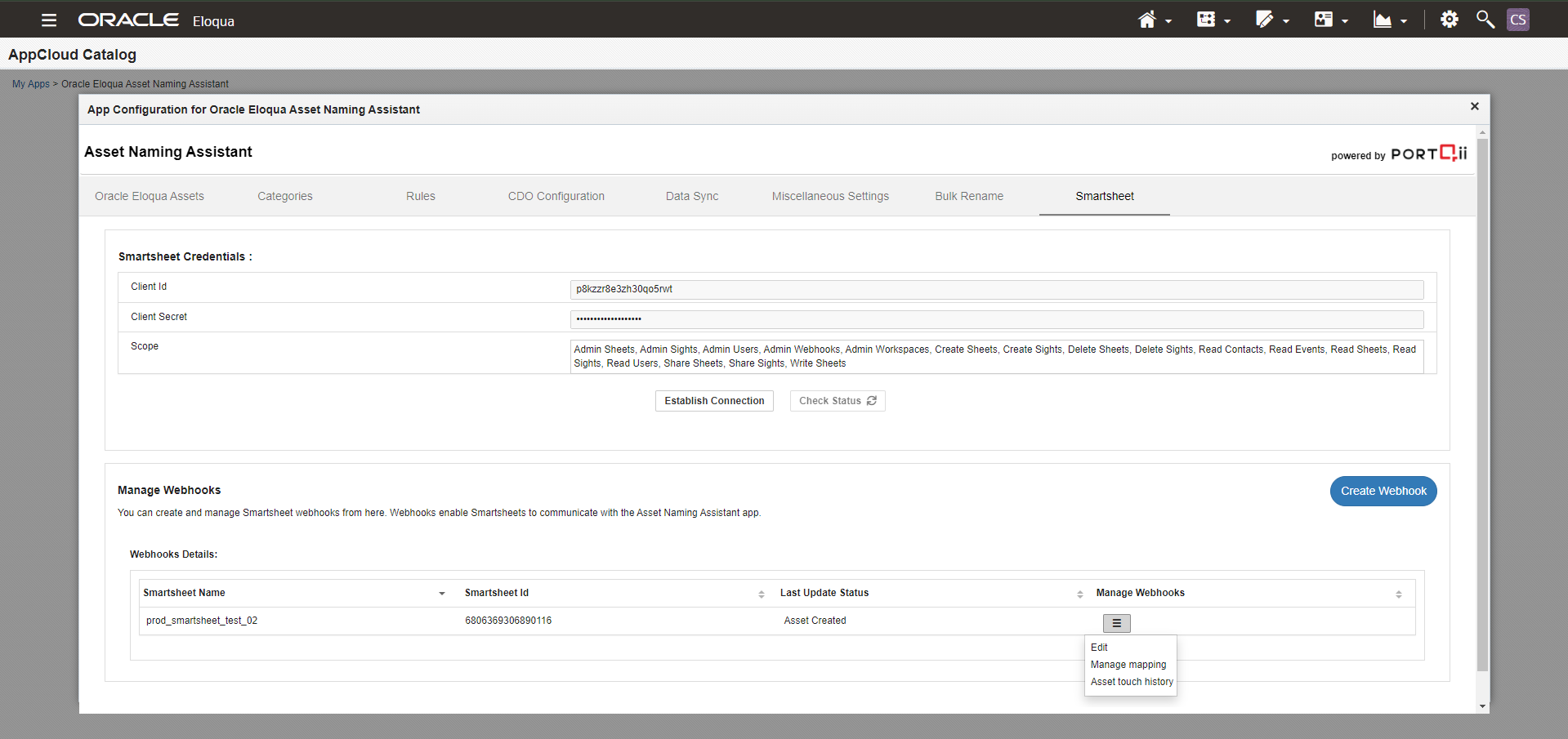Select Manage mapping from context menu
The height and width of the screenshot is (739, 1568).
click(x=1128, y=665)
